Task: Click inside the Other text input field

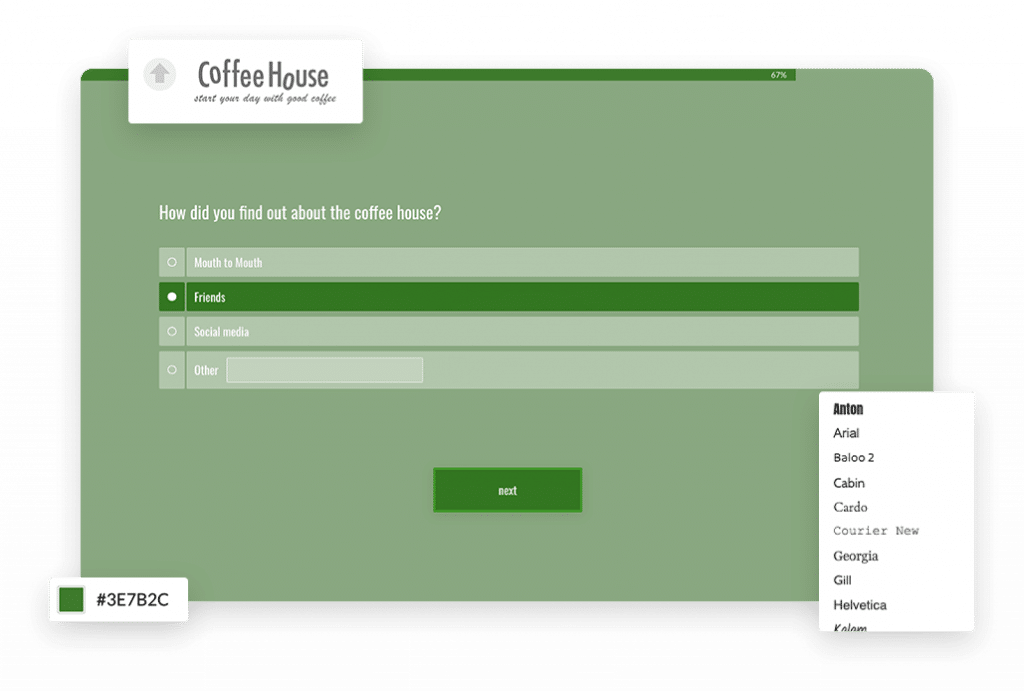Action: click(x=327, y=369)
